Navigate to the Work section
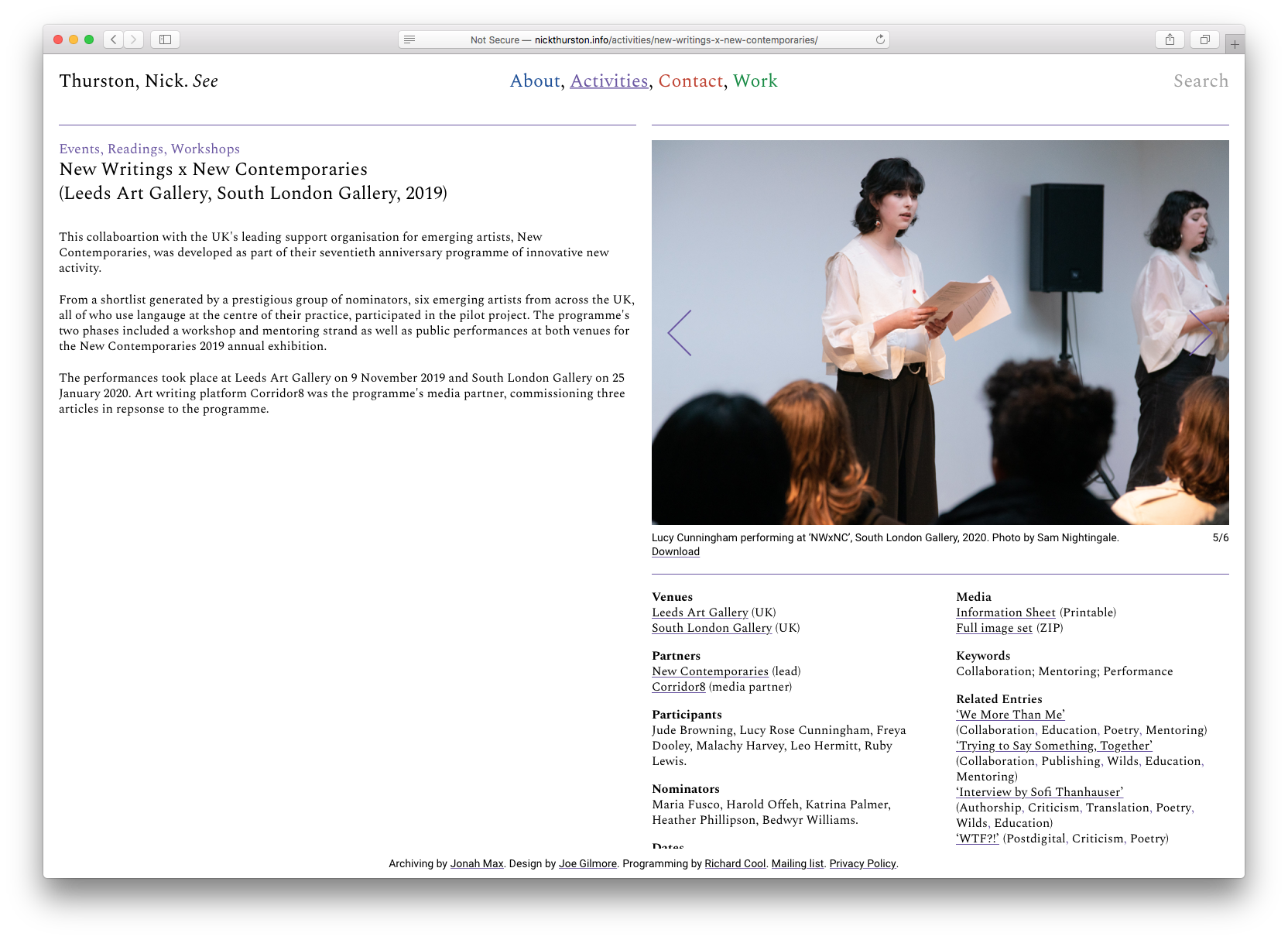This screenshot has height=940, width=1288. 755,81
